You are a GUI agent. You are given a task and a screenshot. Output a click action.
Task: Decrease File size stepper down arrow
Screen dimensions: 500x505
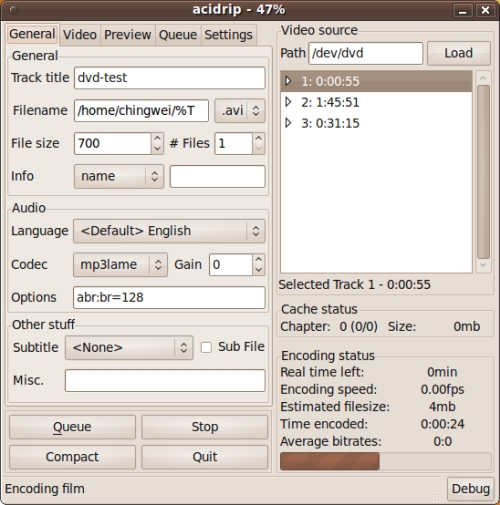(x=157, y=149)
